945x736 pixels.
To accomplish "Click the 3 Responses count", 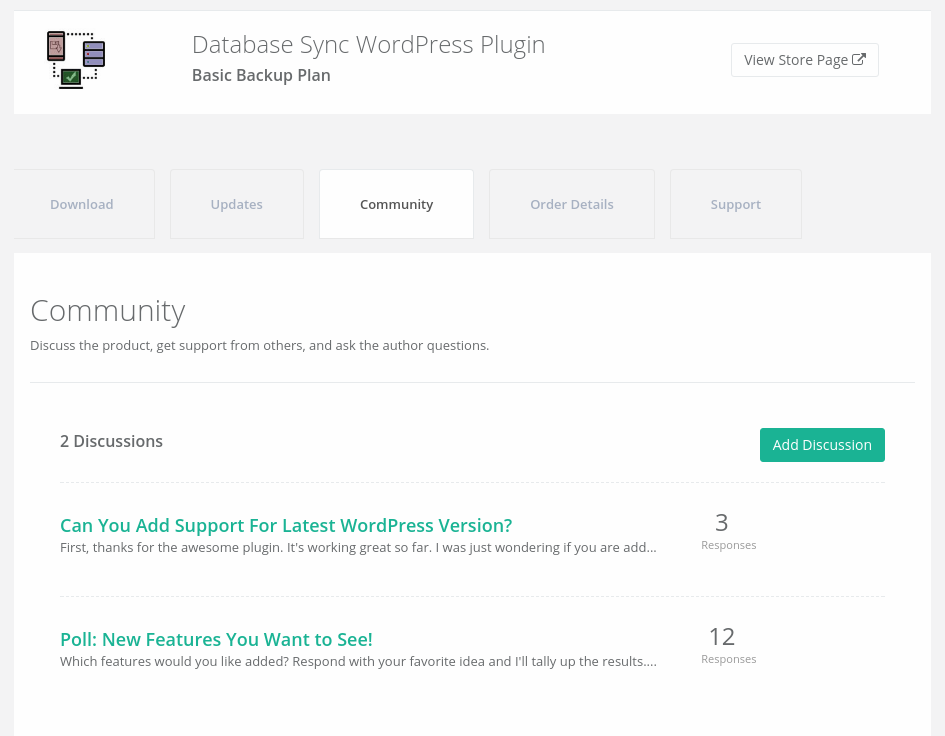I will [728, 531].
